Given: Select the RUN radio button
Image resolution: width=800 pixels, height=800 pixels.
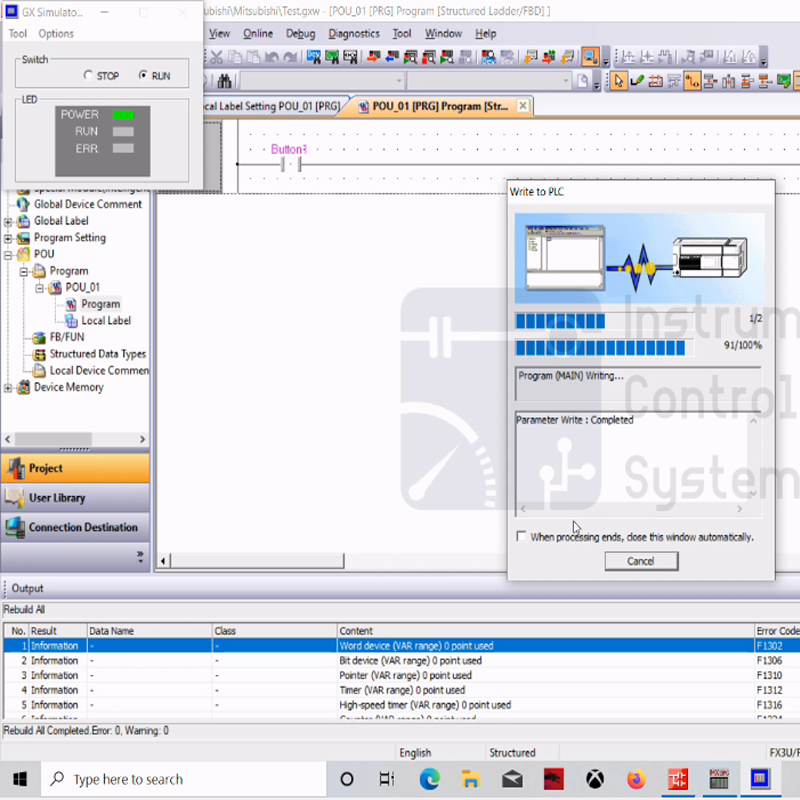Looking at the screenshot, I should [x=143, y=76].
